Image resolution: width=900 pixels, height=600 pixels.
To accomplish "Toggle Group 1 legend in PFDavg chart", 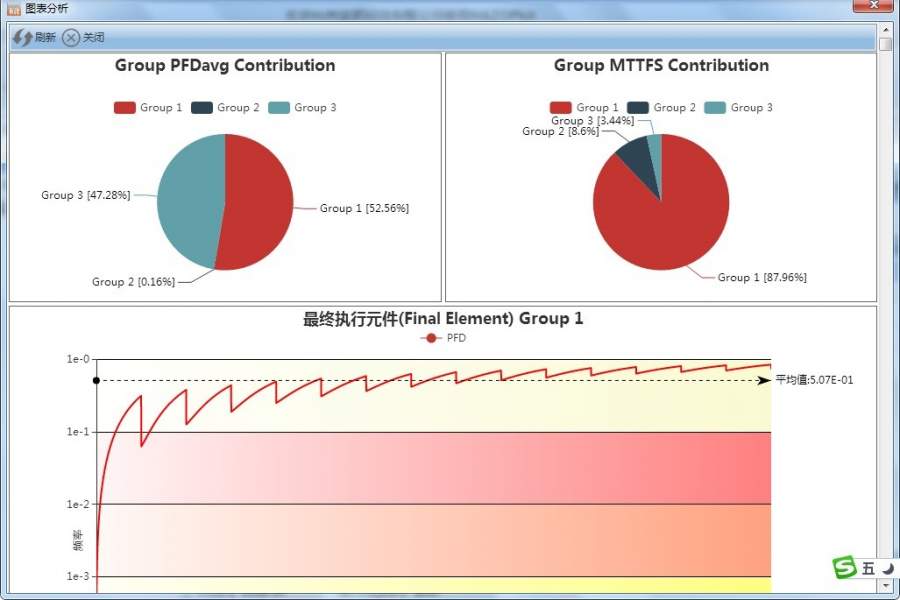I will tap(148, 107).
